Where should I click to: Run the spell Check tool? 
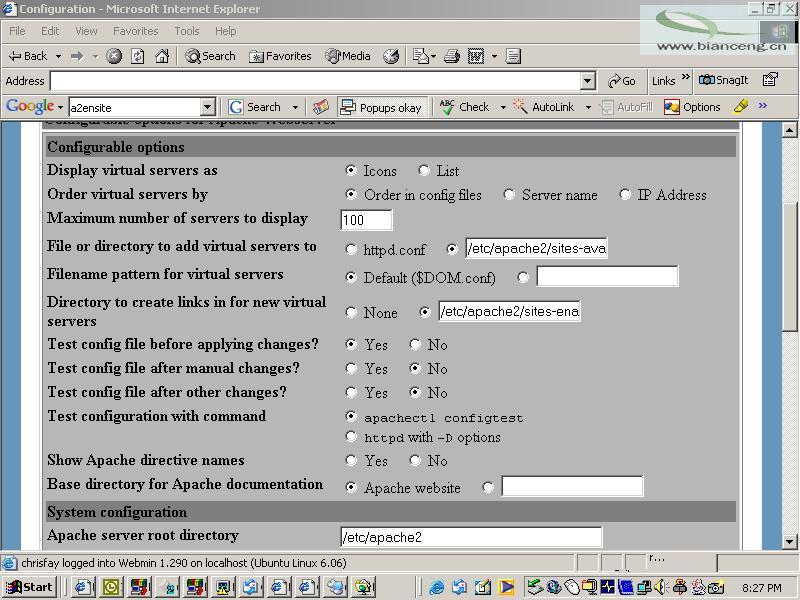[465, 107]
